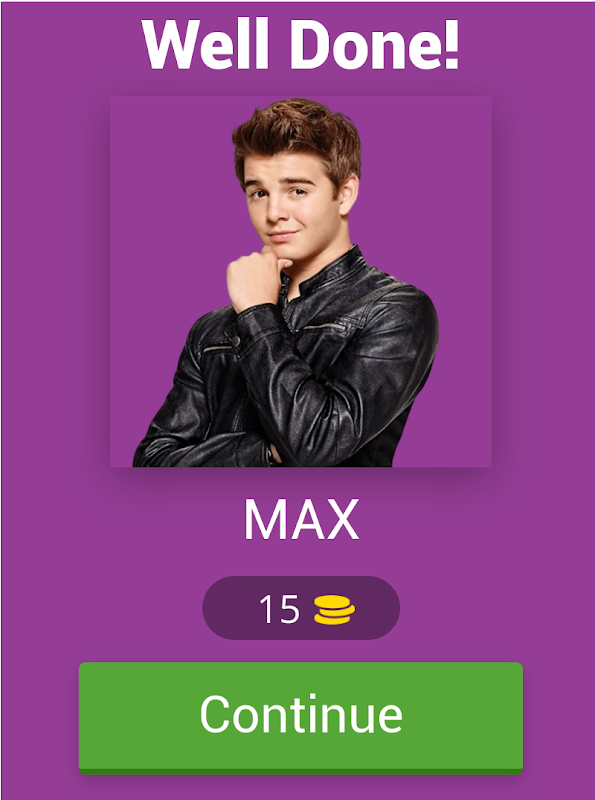Click the letter M in MAX
This screenshot has height=800, width=595.
pyautogui.click(x=265, y=519)
